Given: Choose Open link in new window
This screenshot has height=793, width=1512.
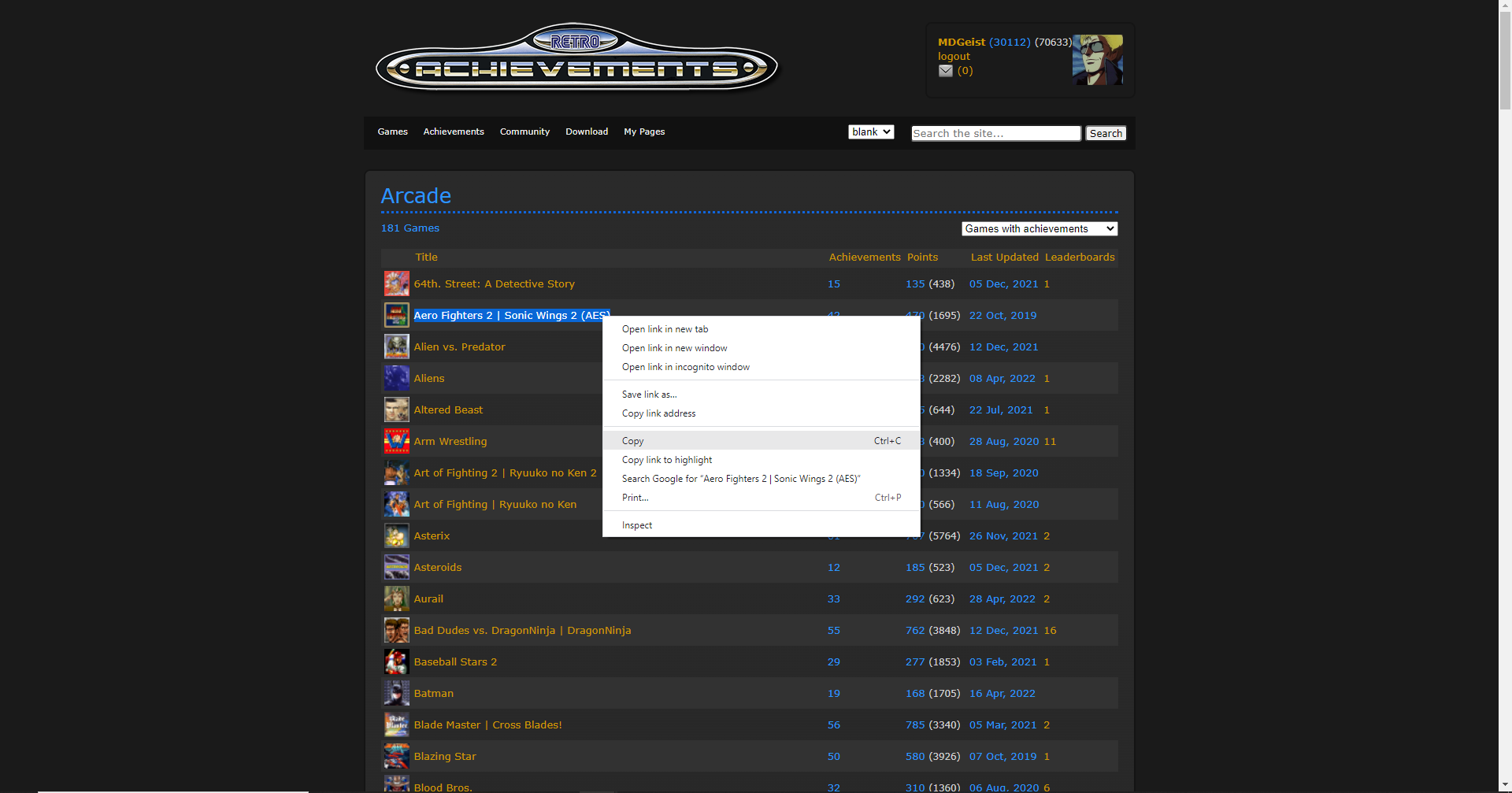Looking at the screenshot, I should (762, 348).
